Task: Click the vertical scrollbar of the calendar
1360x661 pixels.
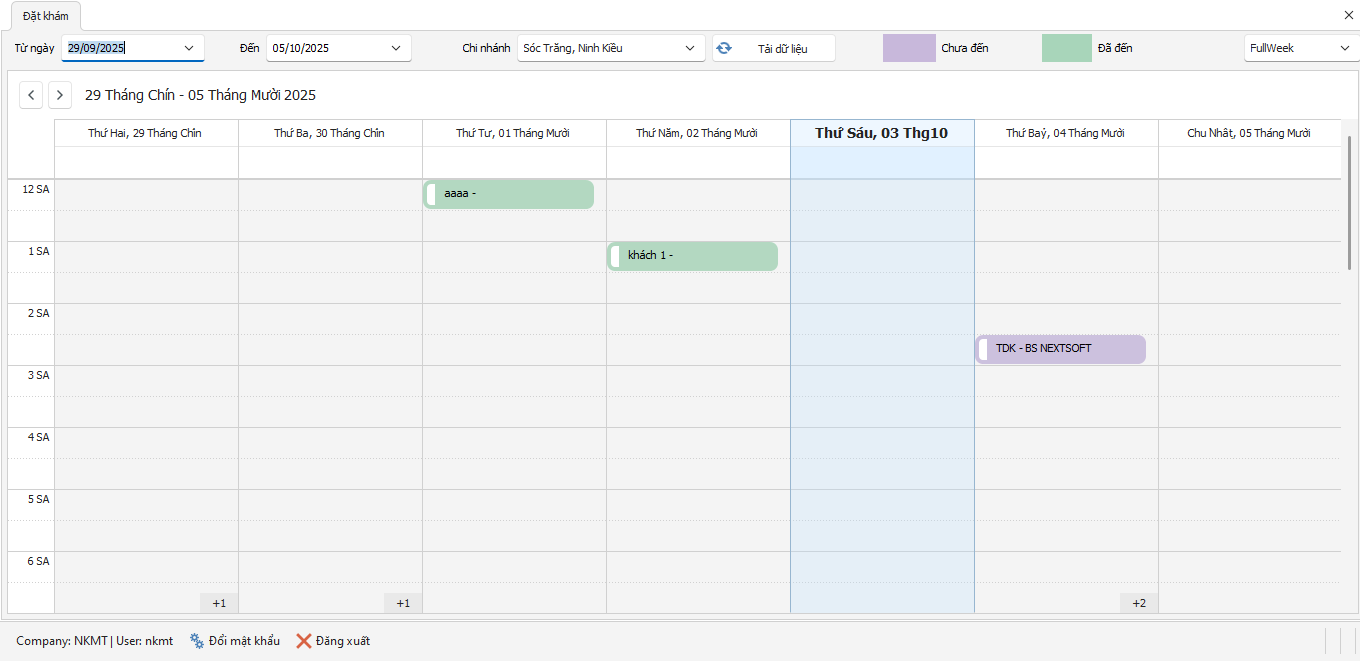Action: (1349, 200)
